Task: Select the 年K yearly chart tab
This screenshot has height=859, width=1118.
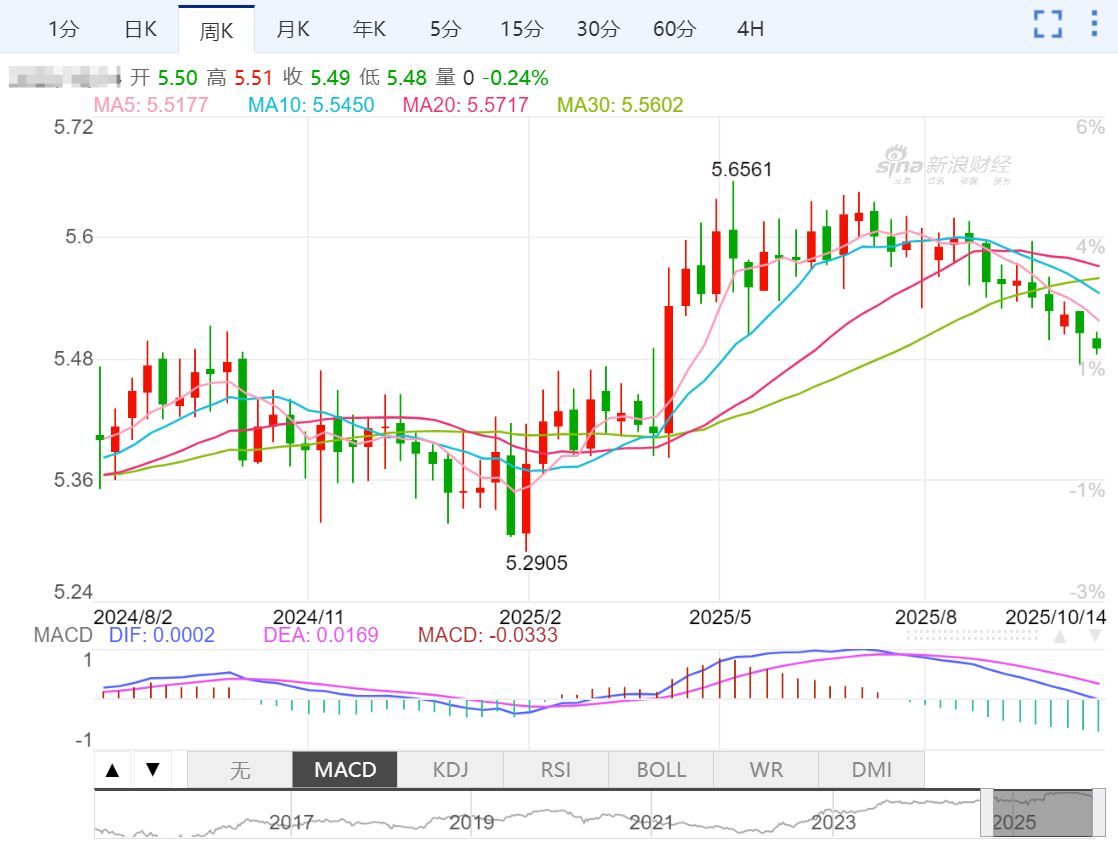Action: pos(368,29)
